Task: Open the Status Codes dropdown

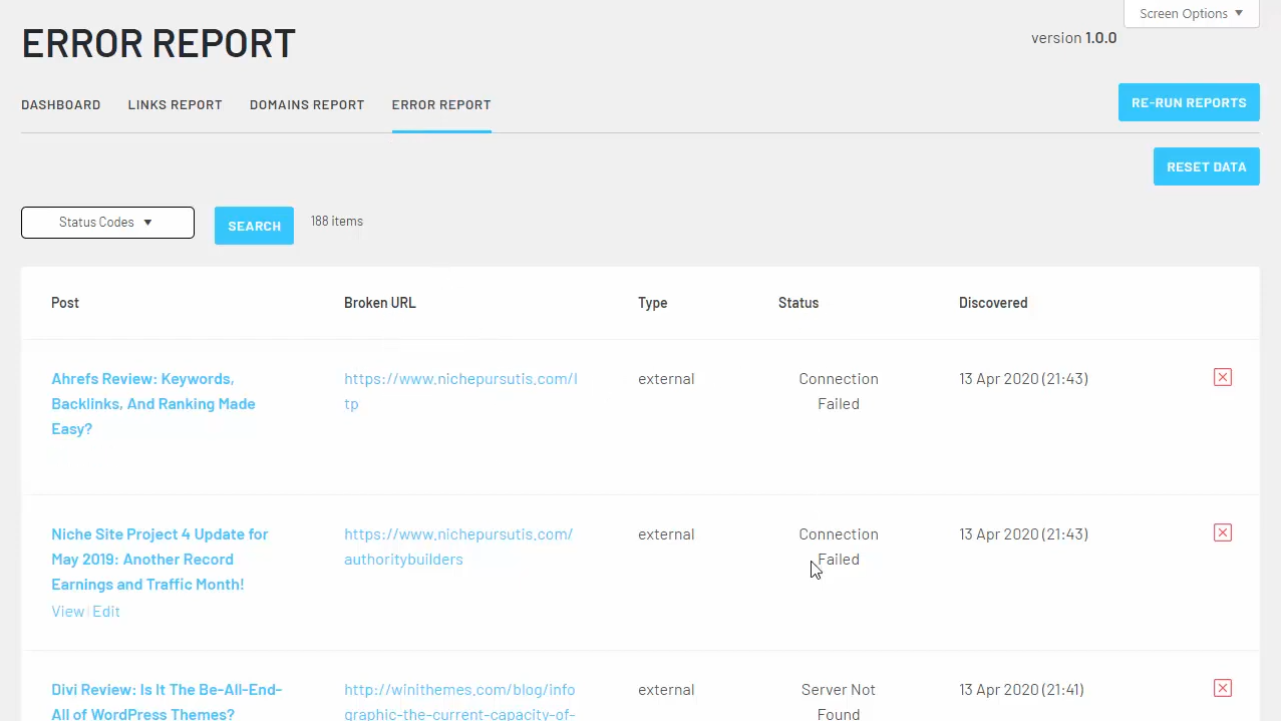Action: point(107,222)
